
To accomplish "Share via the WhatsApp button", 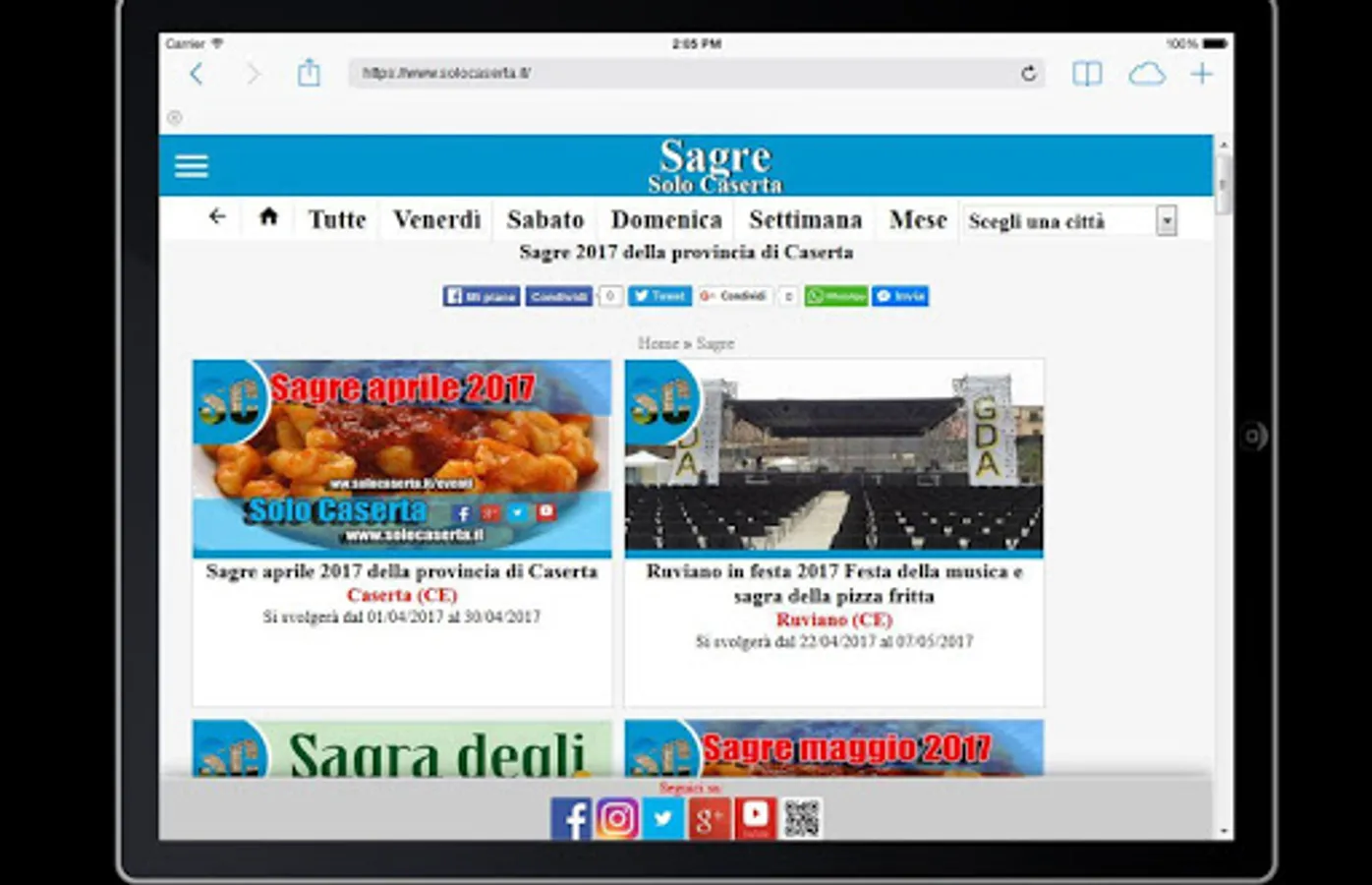I will coord(836,296).
